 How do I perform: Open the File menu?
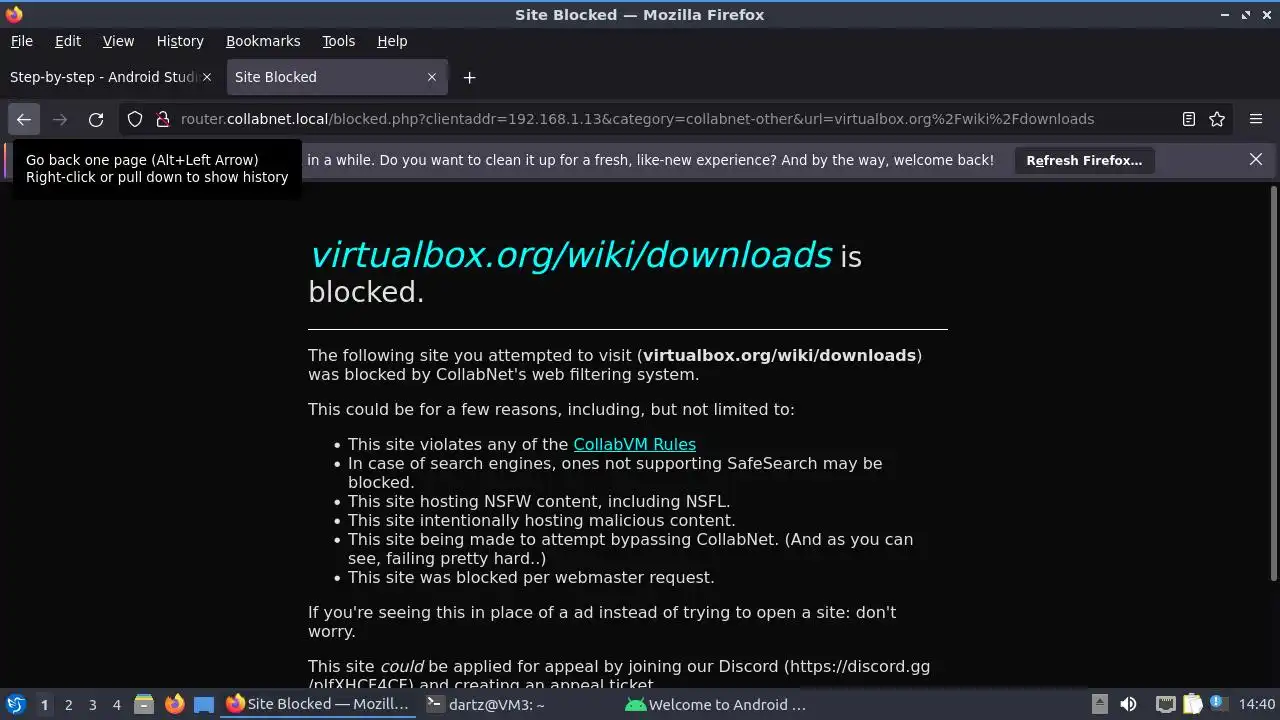pos(22,41)
